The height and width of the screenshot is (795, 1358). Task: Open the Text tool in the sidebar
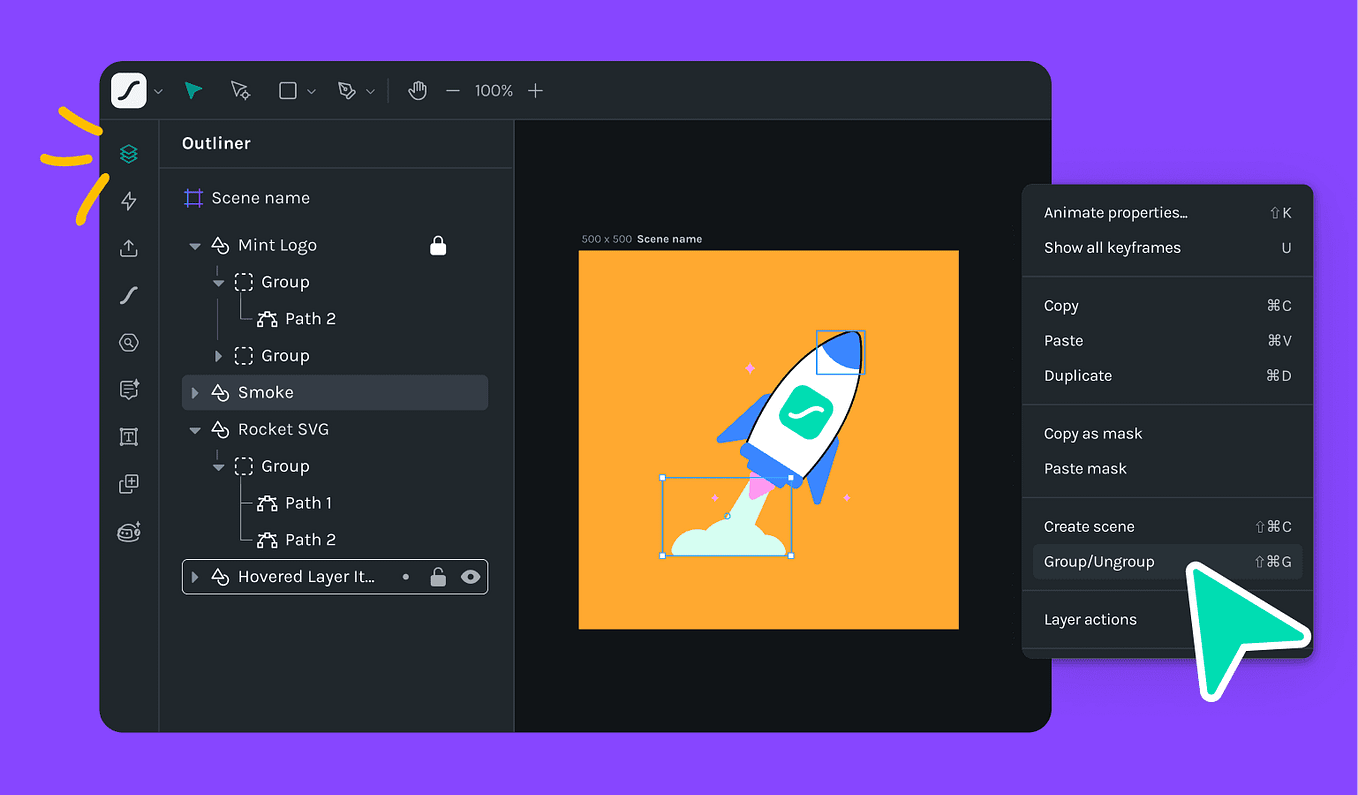(x=128, y=436)
